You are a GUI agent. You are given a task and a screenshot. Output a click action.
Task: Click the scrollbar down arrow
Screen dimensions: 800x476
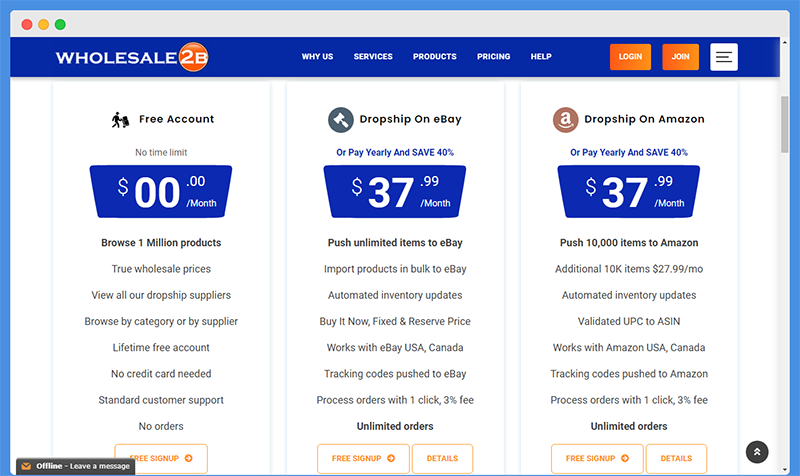pos(785,470)
